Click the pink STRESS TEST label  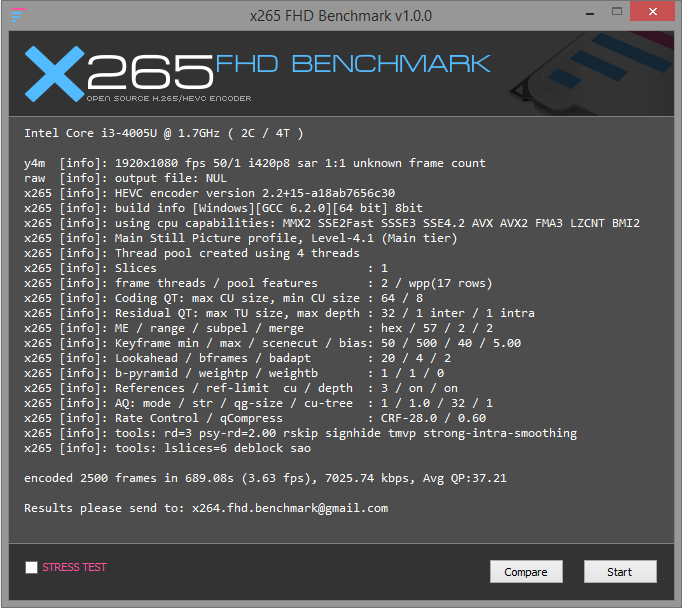(74, 568)
